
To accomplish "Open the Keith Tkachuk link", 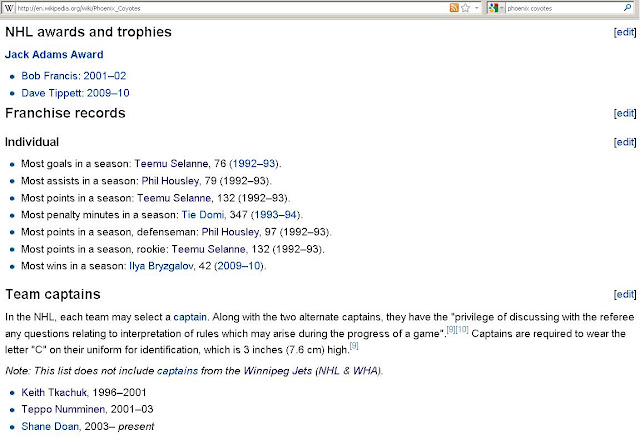I will click(x=54, y=393).
